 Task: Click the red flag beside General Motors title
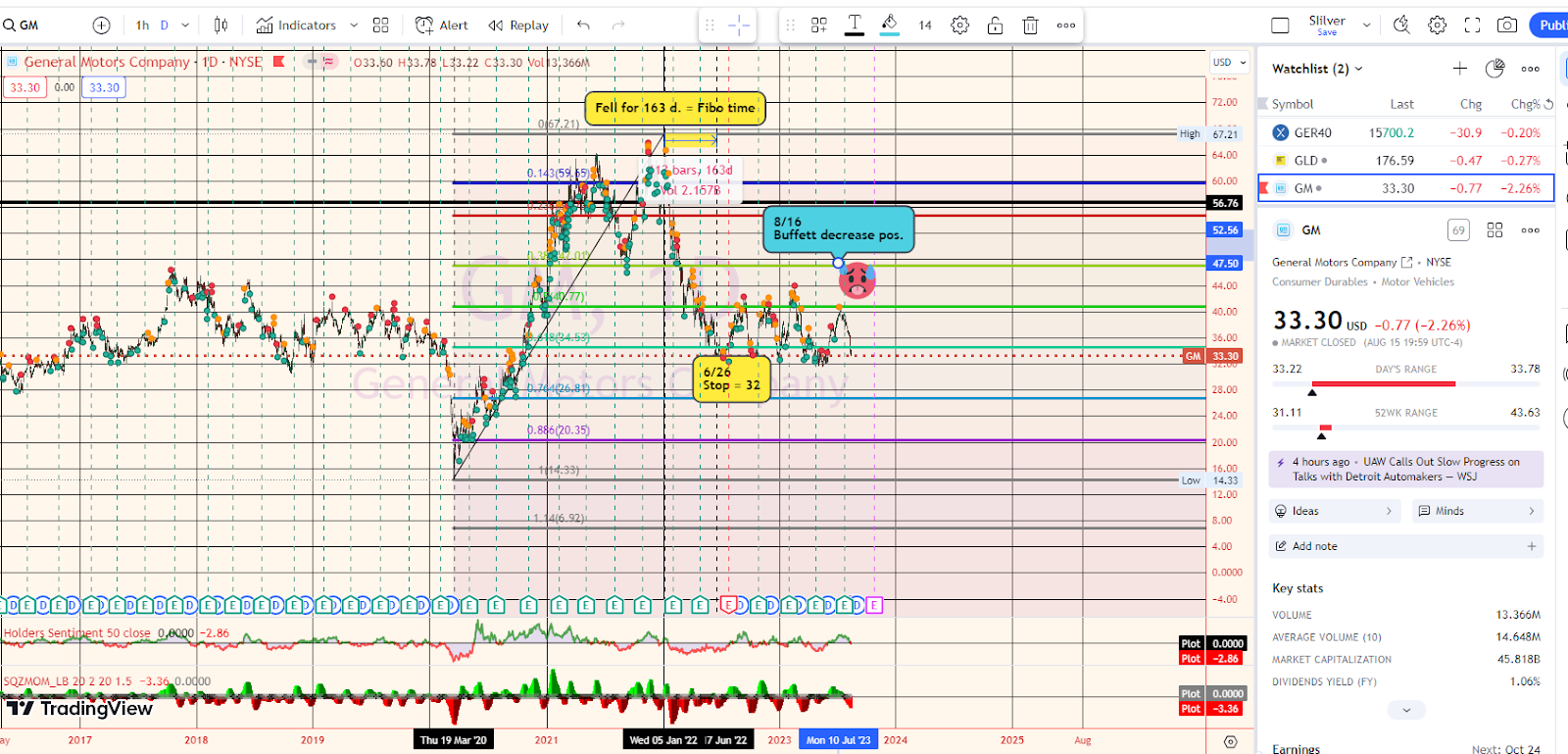(x=278, y=62)
